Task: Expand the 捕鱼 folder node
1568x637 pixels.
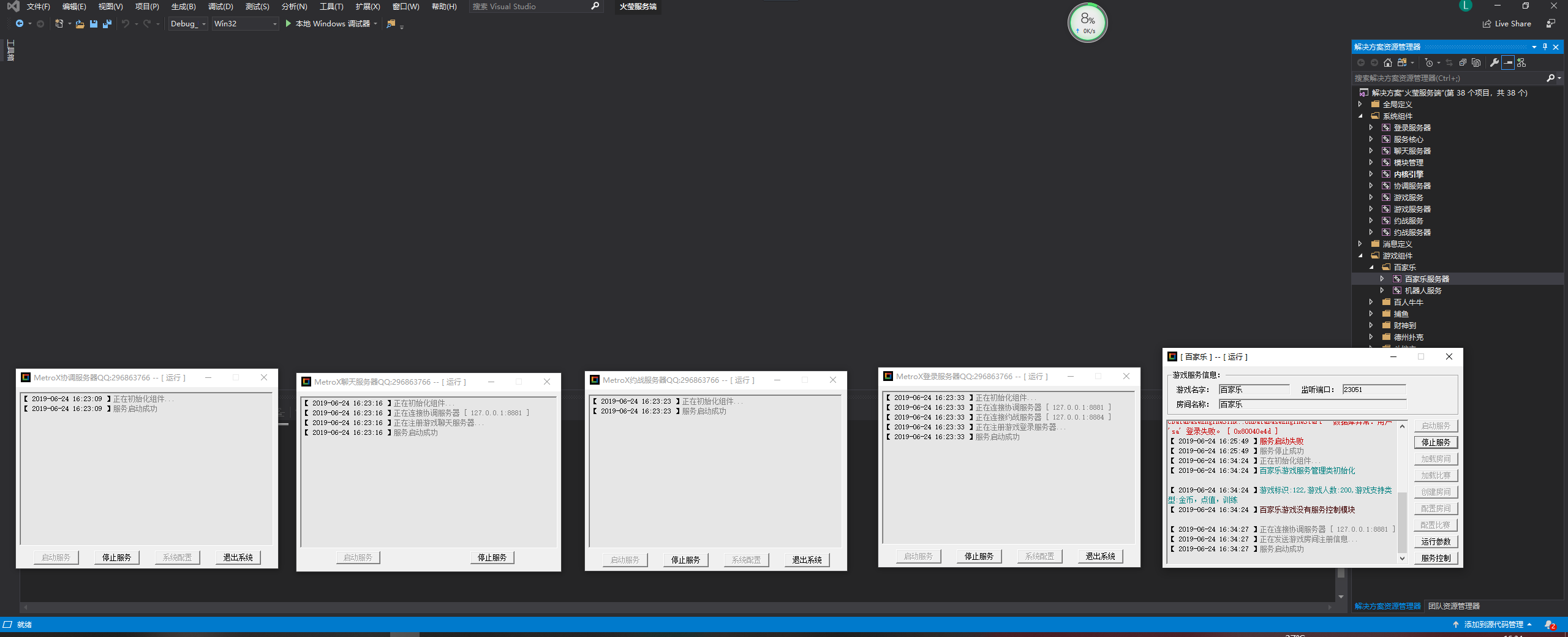Action: pos(1371,314)
